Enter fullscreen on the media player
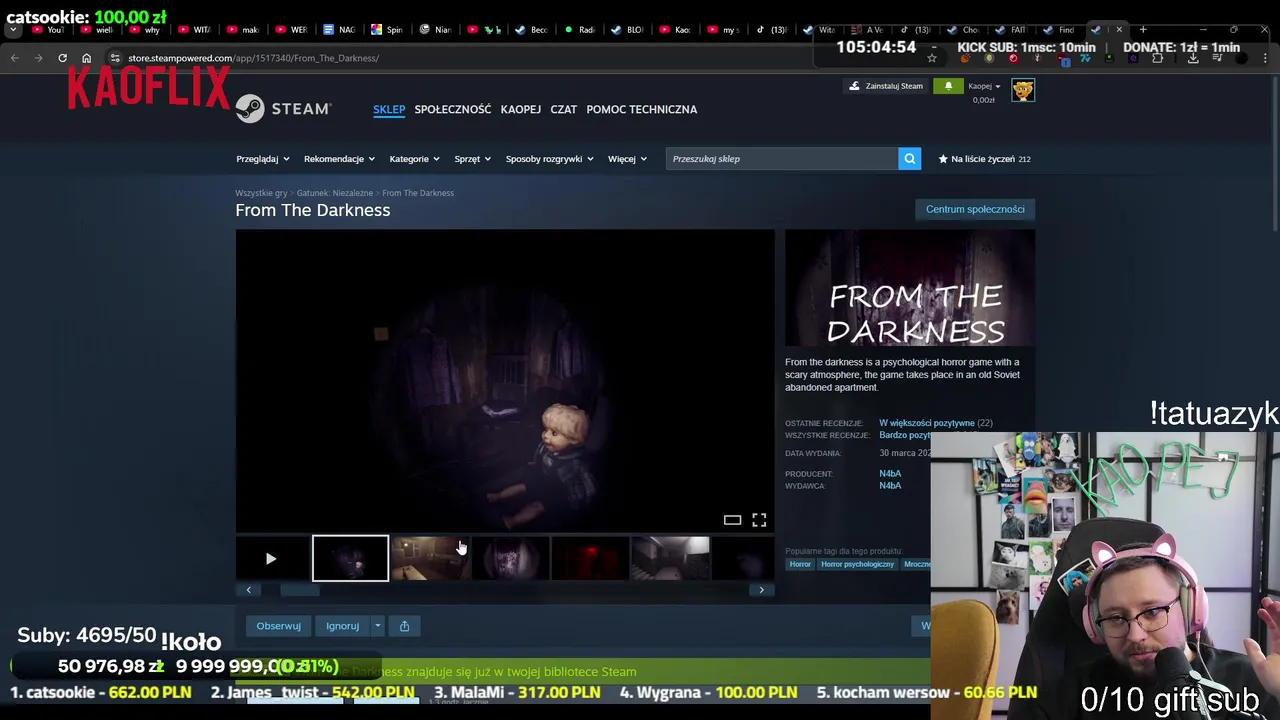The height and width of the screenshot is (720, 1280). [x=759, y=520]
